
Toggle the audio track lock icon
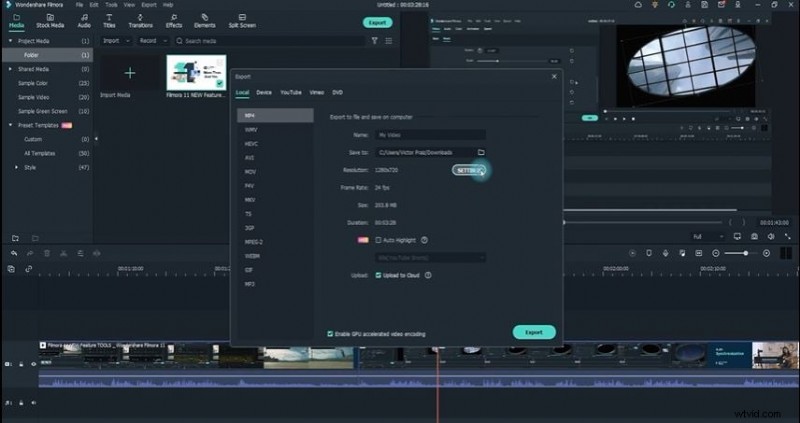tap(21, 403)
